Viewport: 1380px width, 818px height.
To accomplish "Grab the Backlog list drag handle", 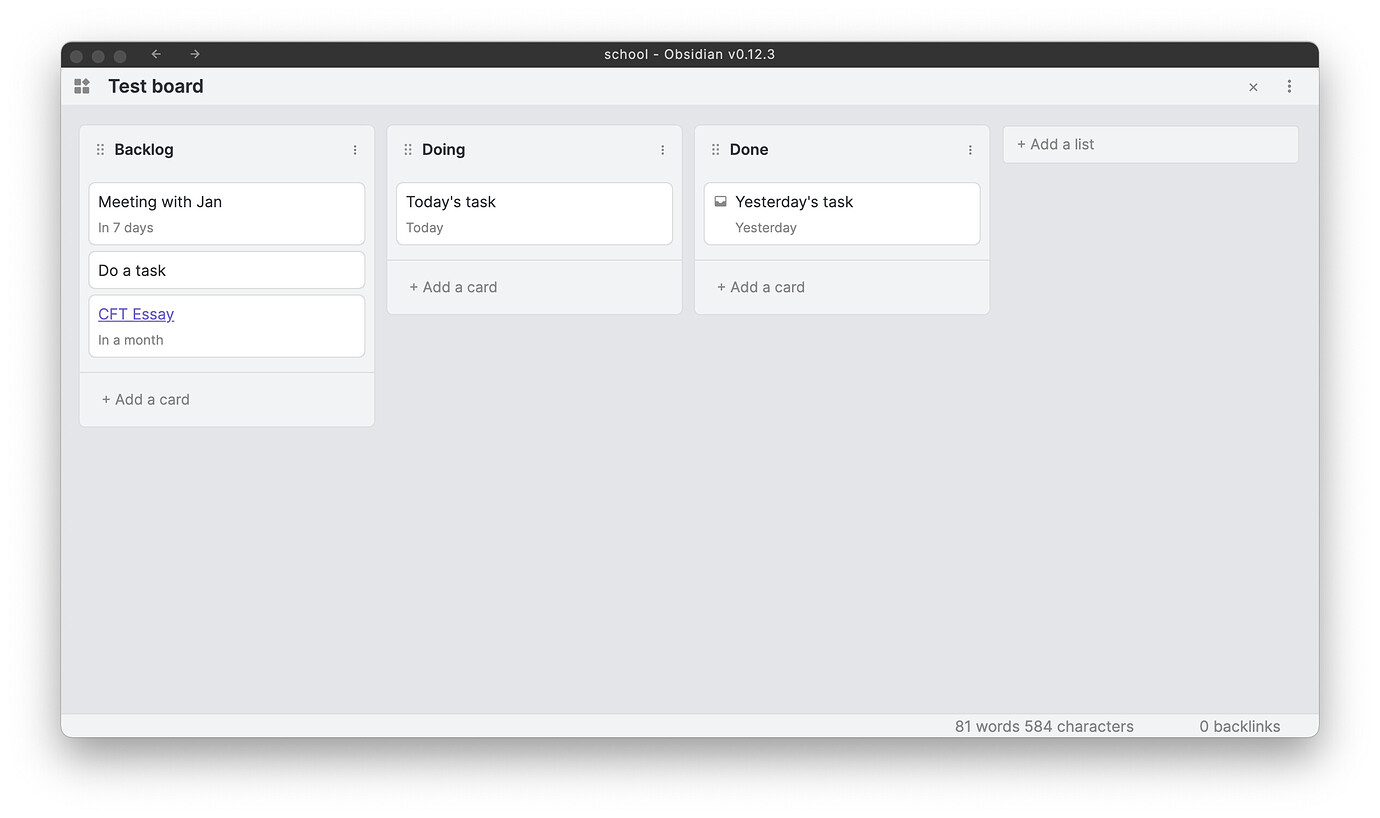I will click(100, 150).
